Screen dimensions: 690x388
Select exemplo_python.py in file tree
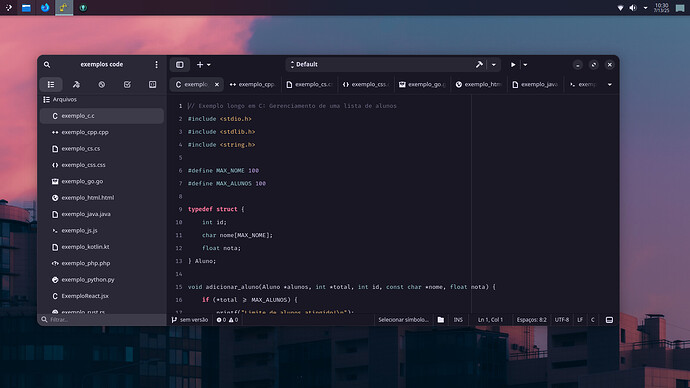[x=102, y=280]
